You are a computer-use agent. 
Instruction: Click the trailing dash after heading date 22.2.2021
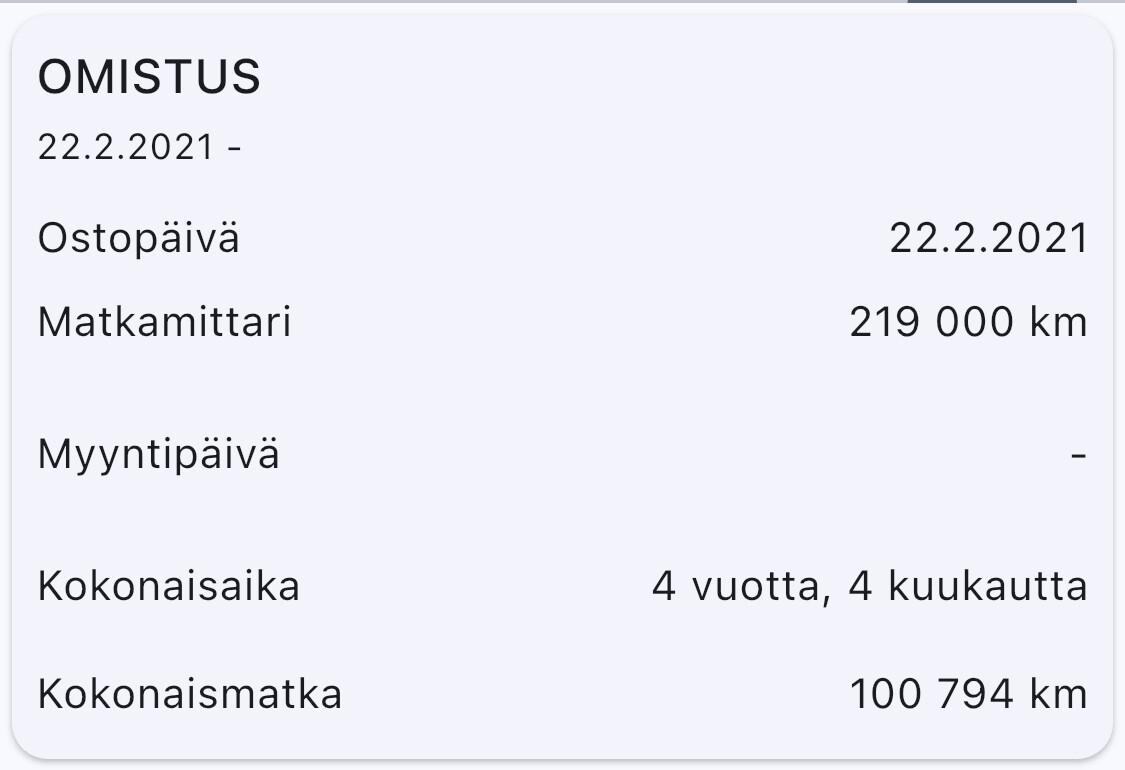click(234, 149)
